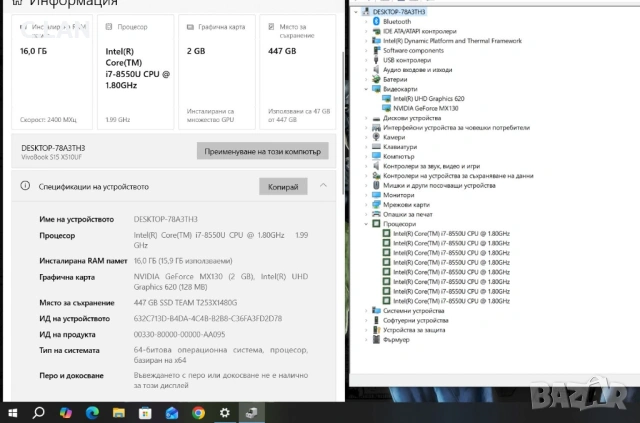Click the Камери category icon
The height and width of the screenshot is (423, 640).
click(376, 137)
